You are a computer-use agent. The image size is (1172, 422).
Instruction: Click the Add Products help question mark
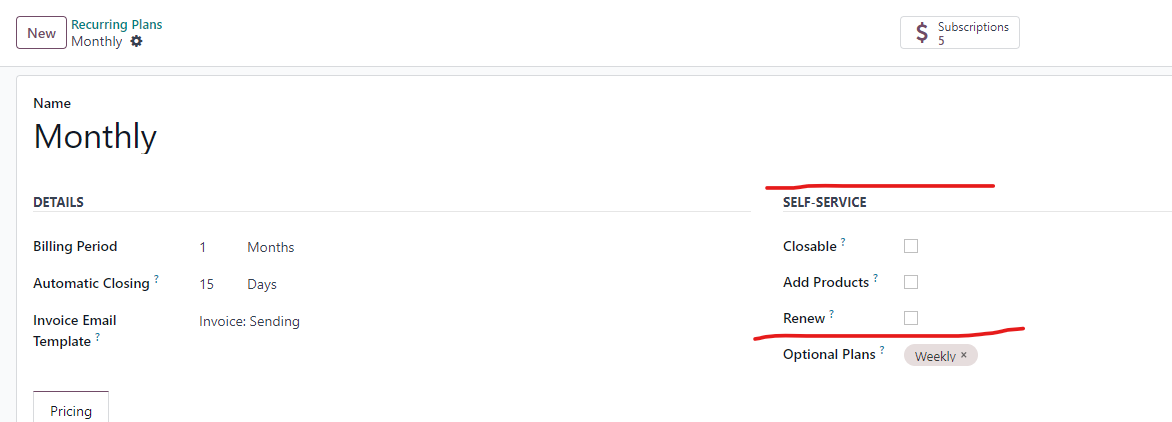click(875, 277)
